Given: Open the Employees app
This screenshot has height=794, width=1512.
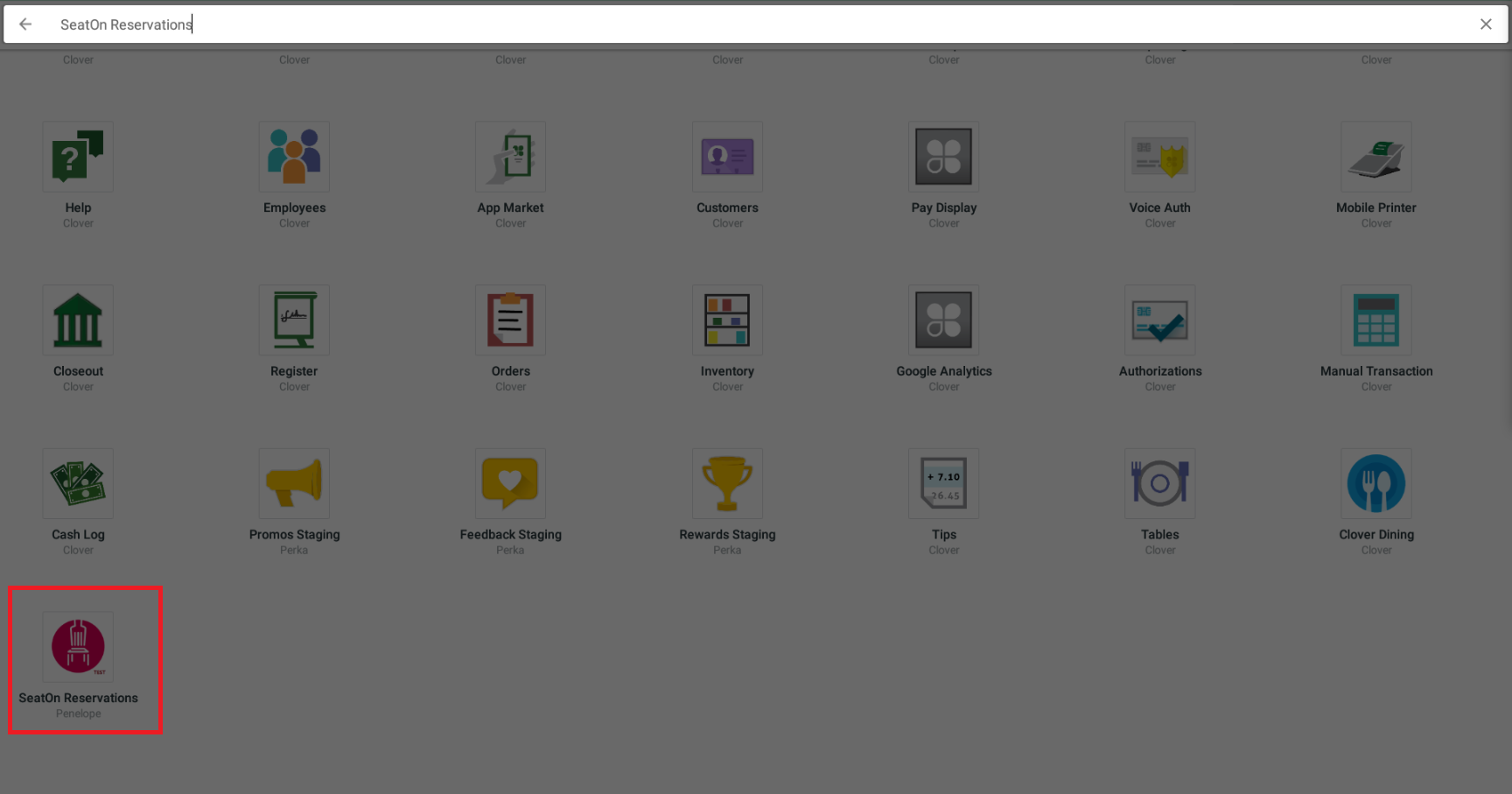Looking at the screenshot, I should coord(294,157).
